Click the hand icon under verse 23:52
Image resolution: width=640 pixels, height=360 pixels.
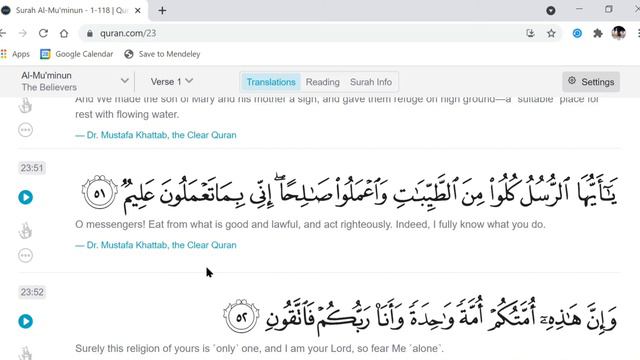[25, 353]
